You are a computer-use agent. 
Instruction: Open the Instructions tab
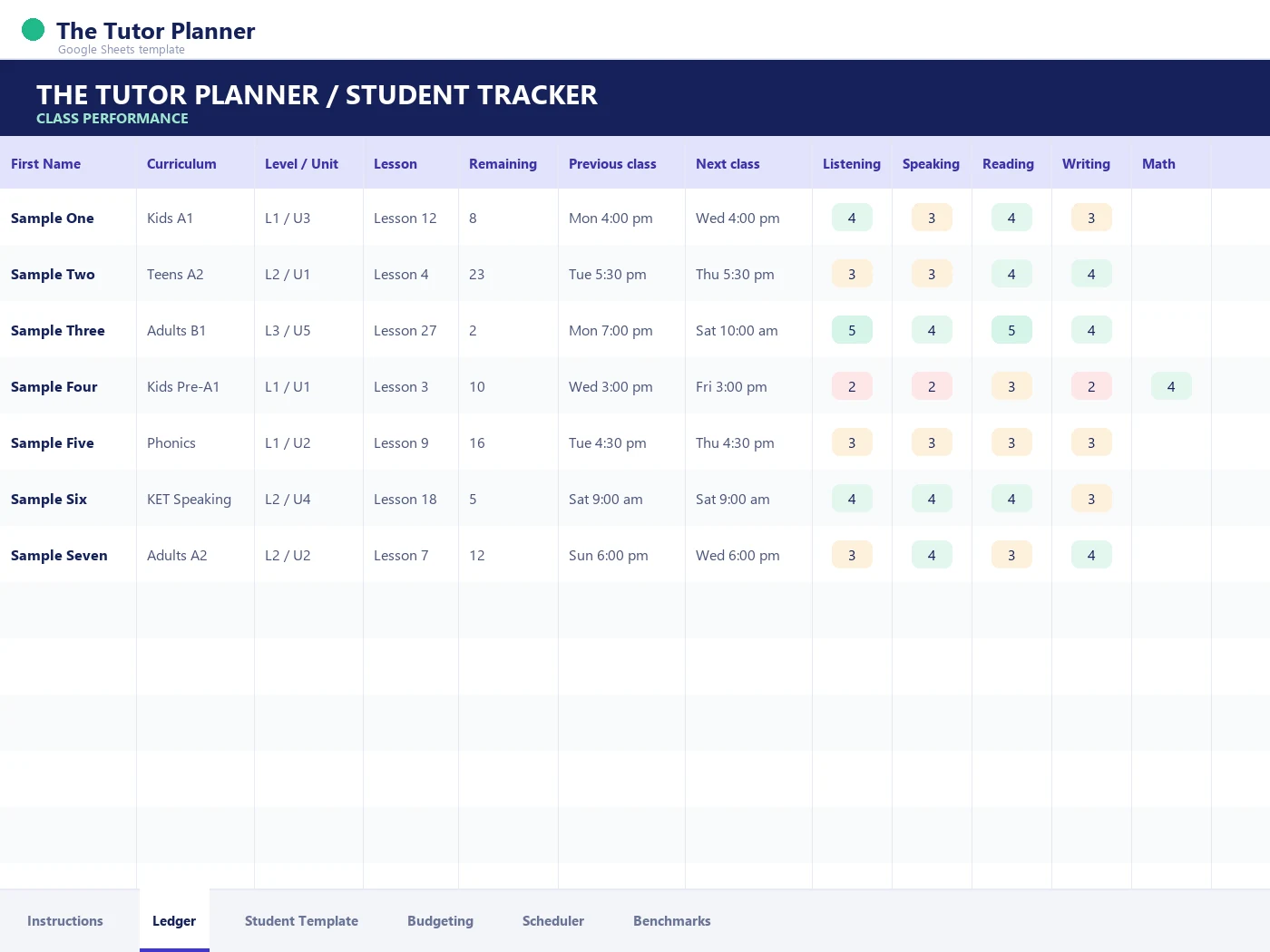click(x=65, y=921)
